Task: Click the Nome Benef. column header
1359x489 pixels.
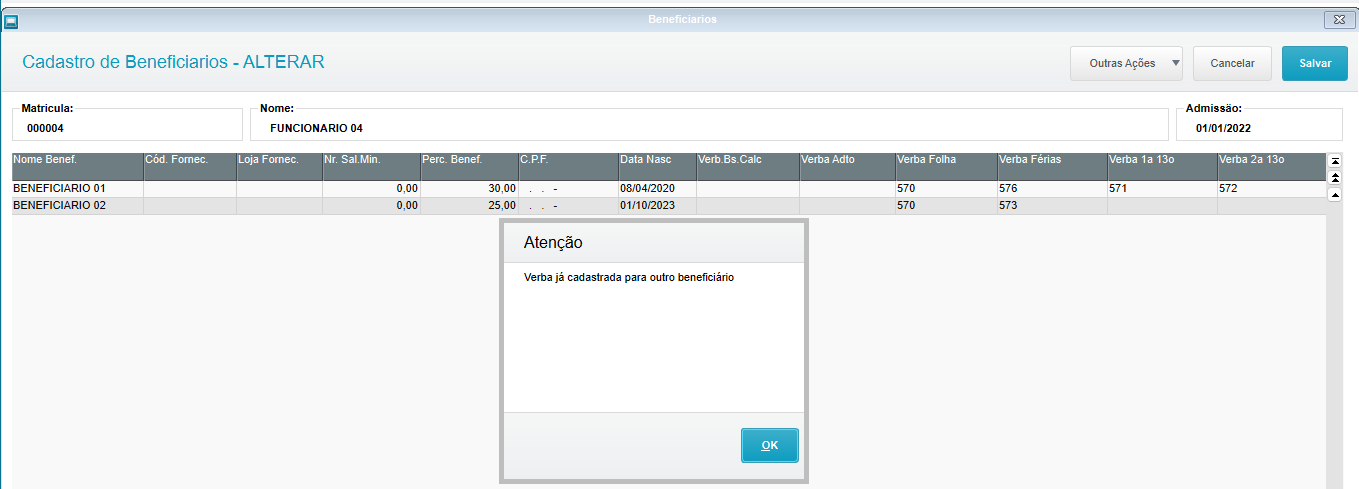Action: click(78, 166)
